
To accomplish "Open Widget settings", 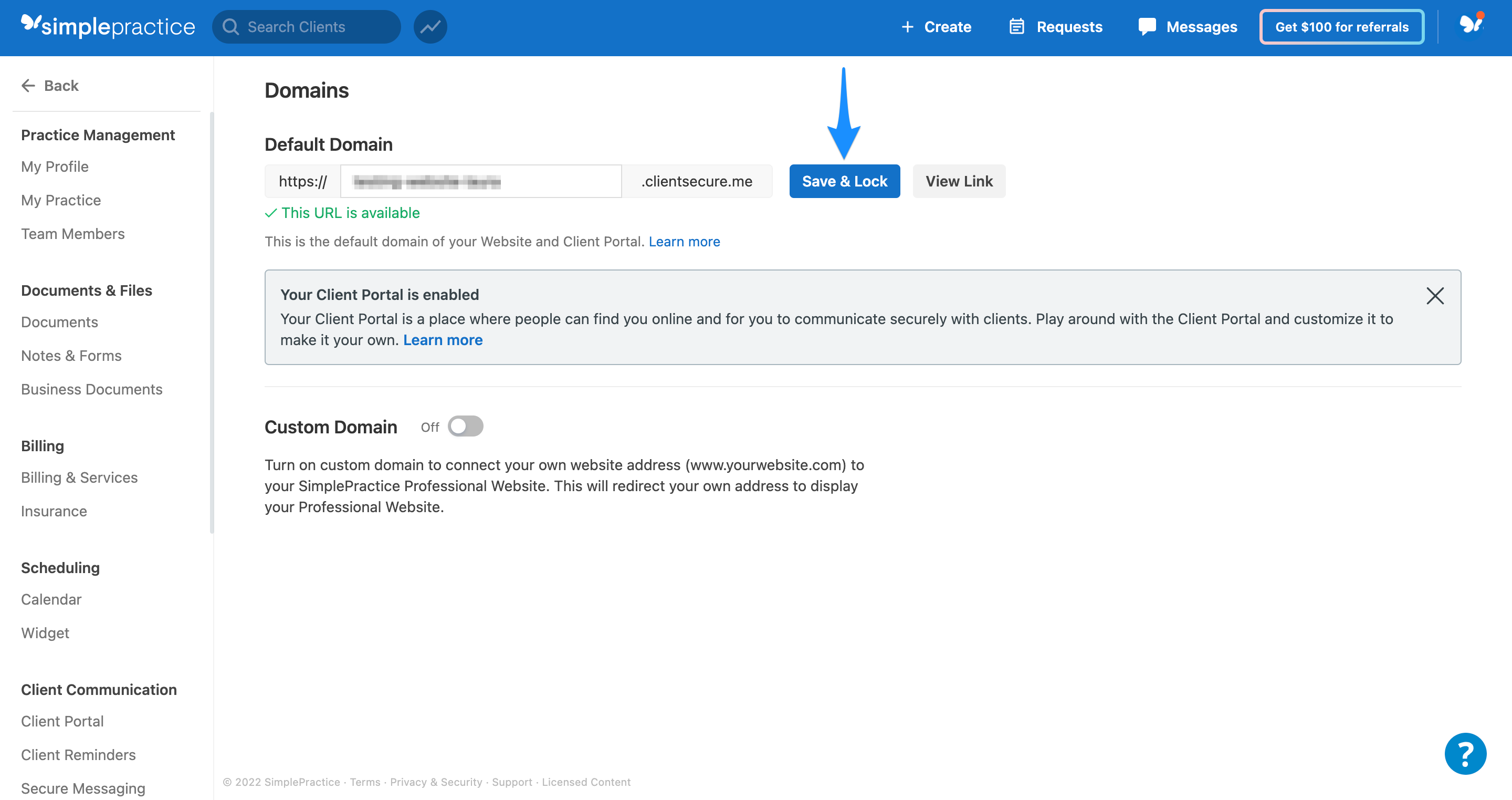I will 45,633.
